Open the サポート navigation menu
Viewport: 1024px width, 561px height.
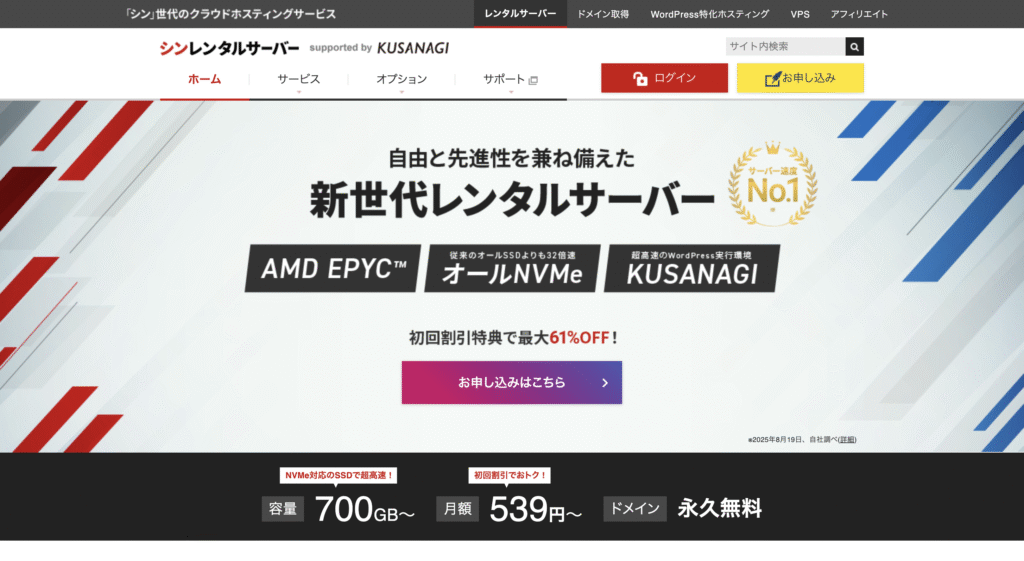[x=504, y=79]
